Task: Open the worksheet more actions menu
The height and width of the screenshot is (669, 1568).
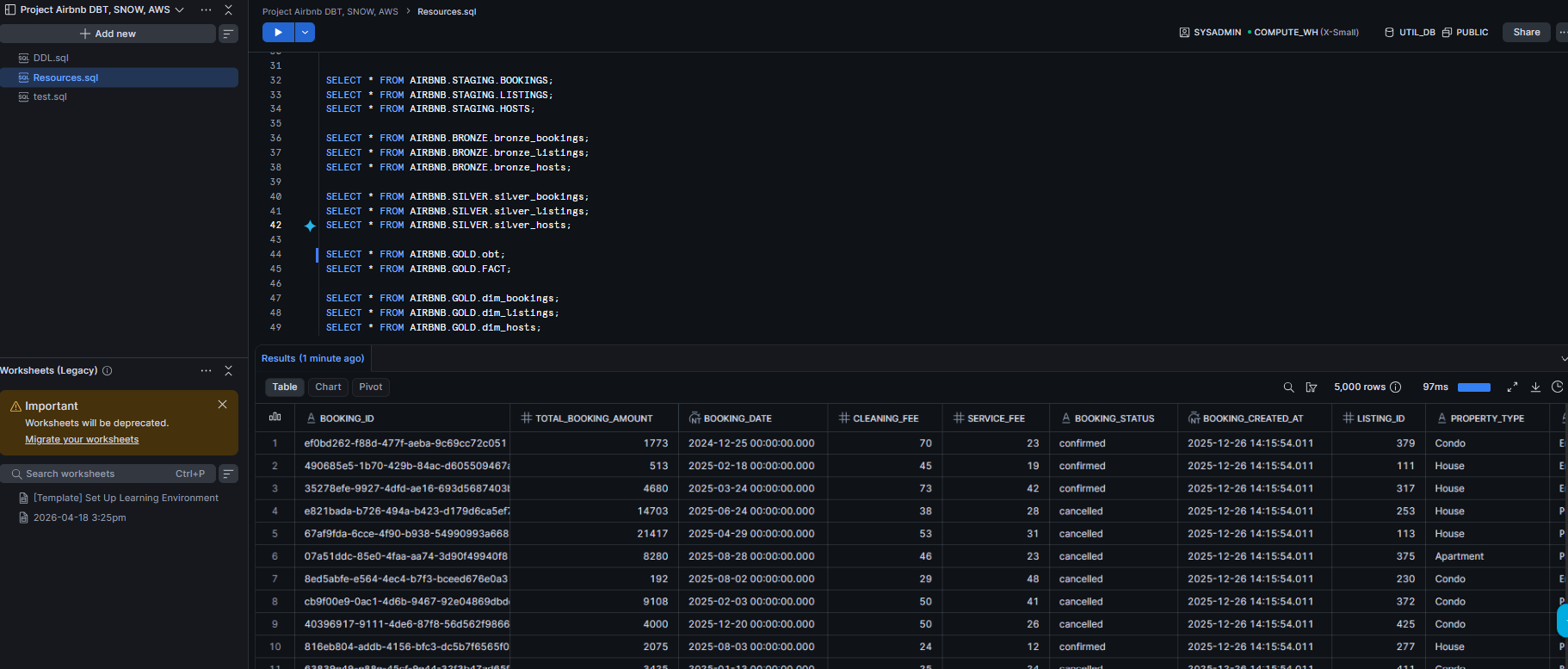Action: pos(1562,32)
